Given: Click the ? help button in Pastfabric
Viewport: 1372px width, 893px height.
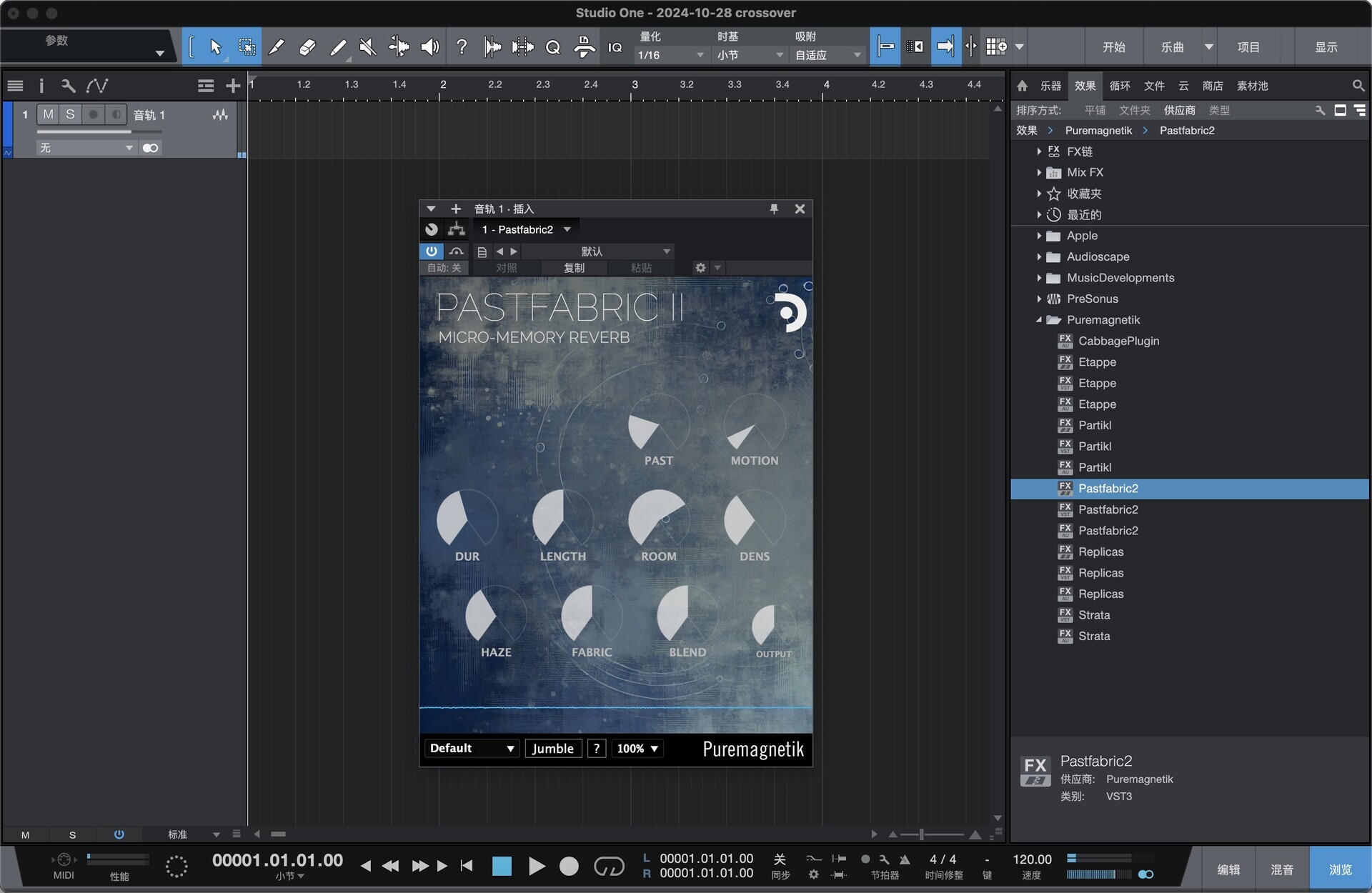Looking at the screenshot, I should click(x=597, y=748).
